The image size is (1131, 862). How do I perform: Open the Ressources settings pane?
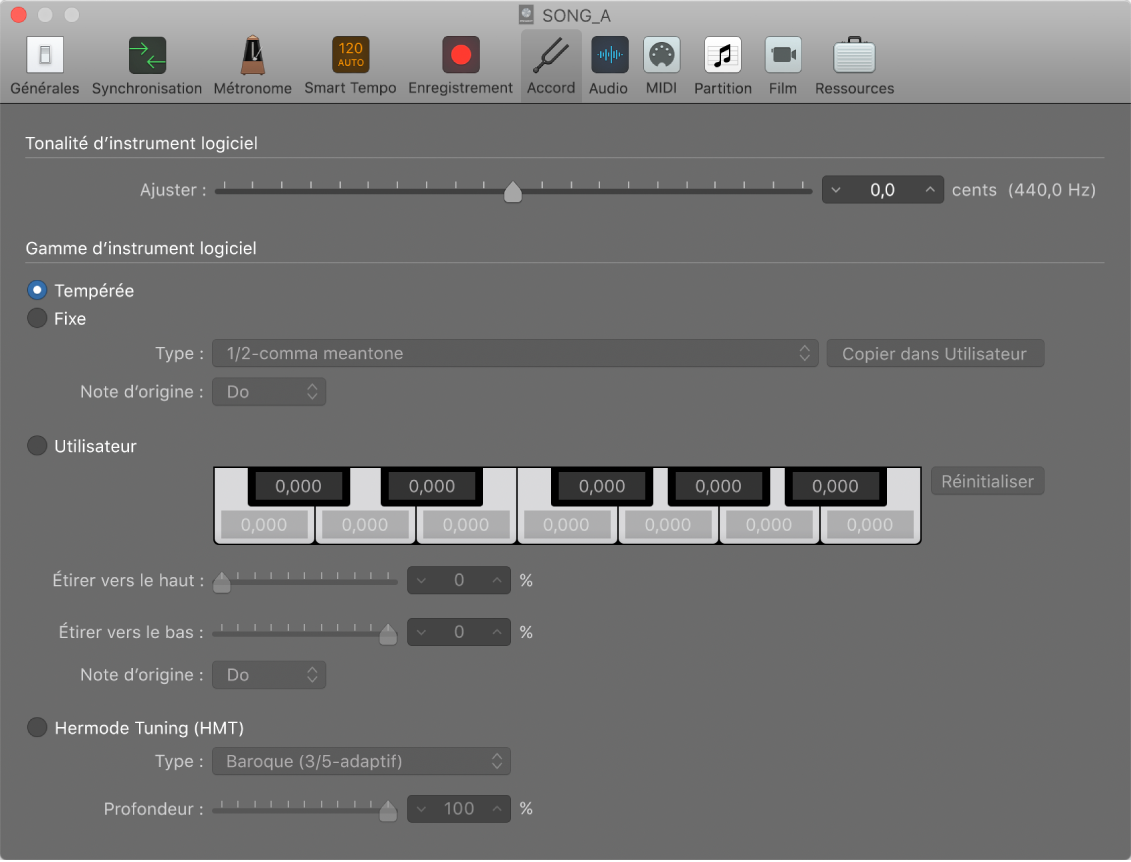coord(854,66)
